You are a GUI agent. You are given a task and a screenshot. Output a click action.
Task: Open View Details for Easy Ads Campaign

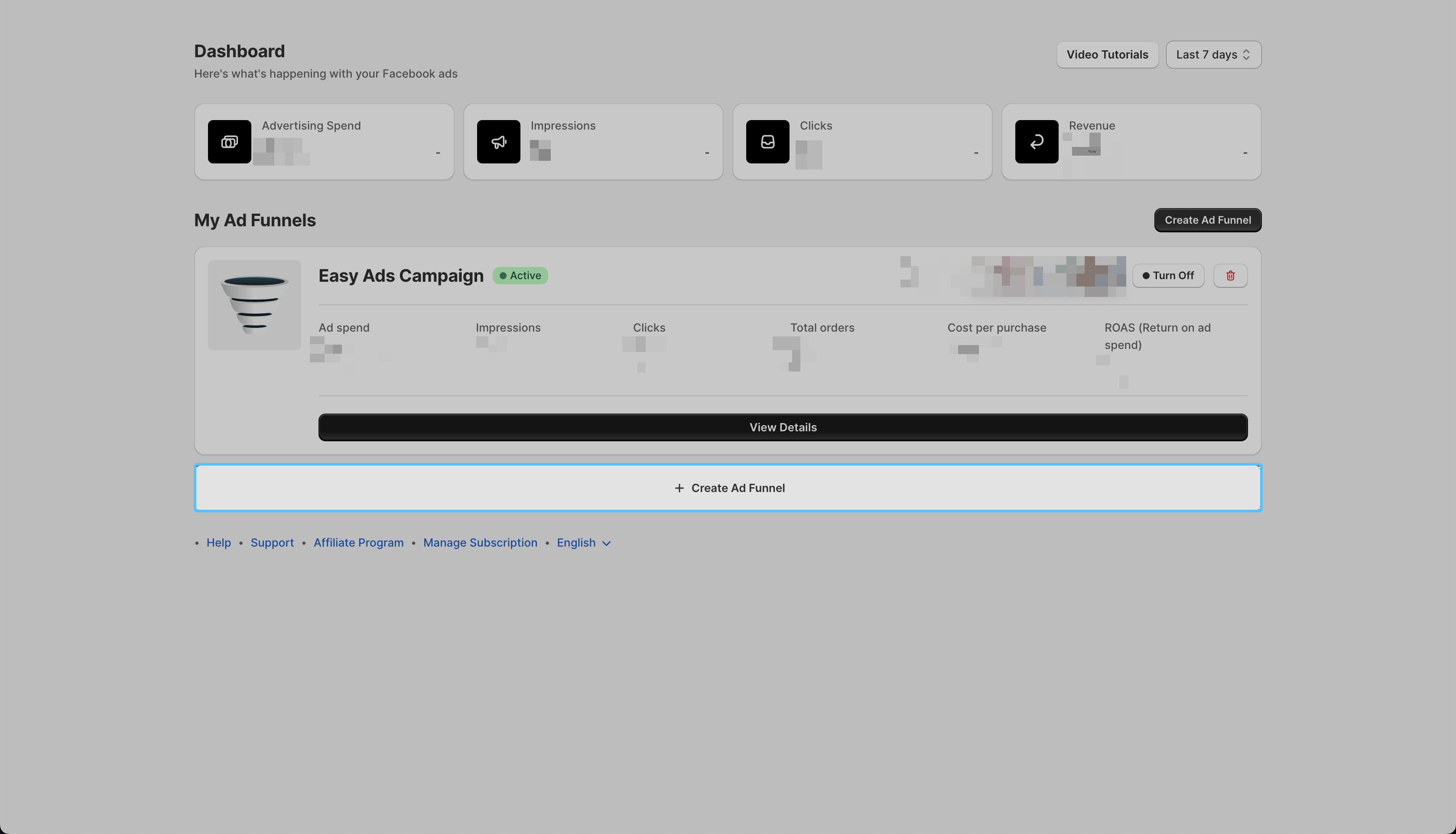point(783,427)
